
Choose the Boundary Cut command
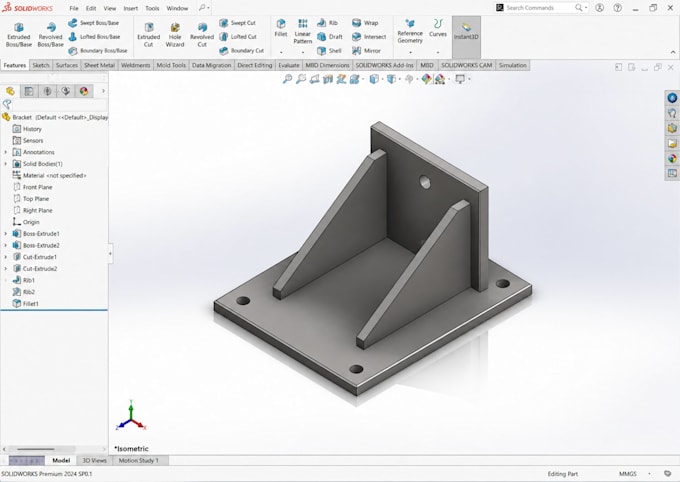point(242,51)
